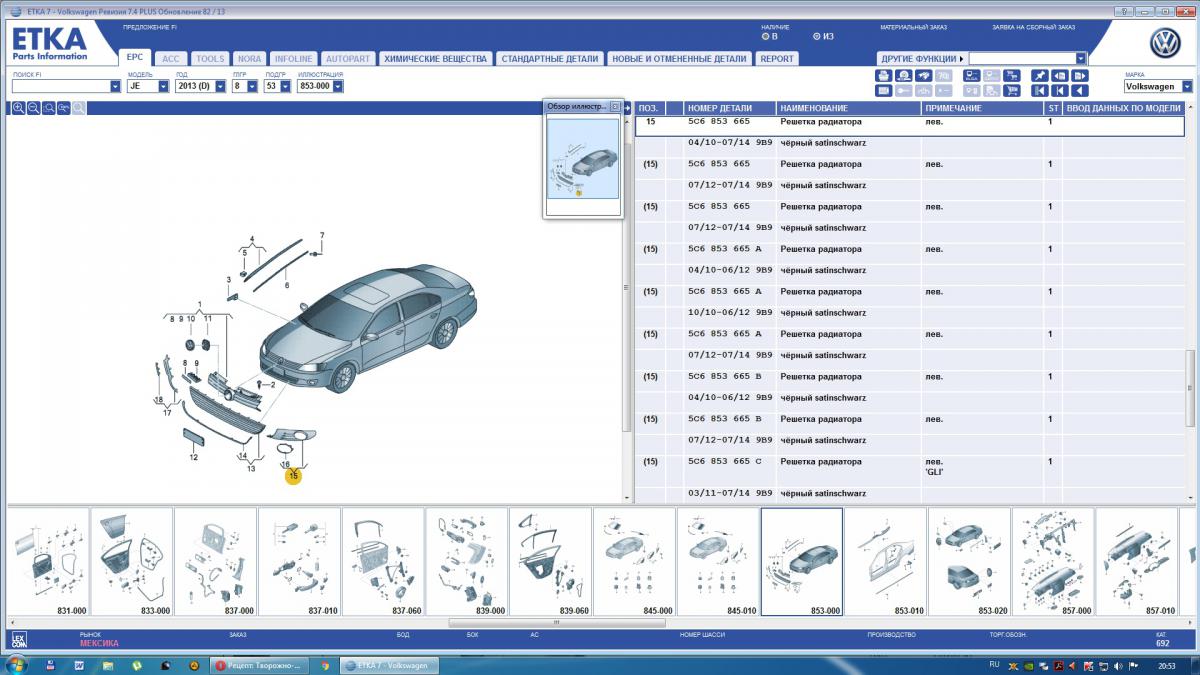Select thumbnail 853-010
This screenshot has width=1200, height=675.
[885, 562]
